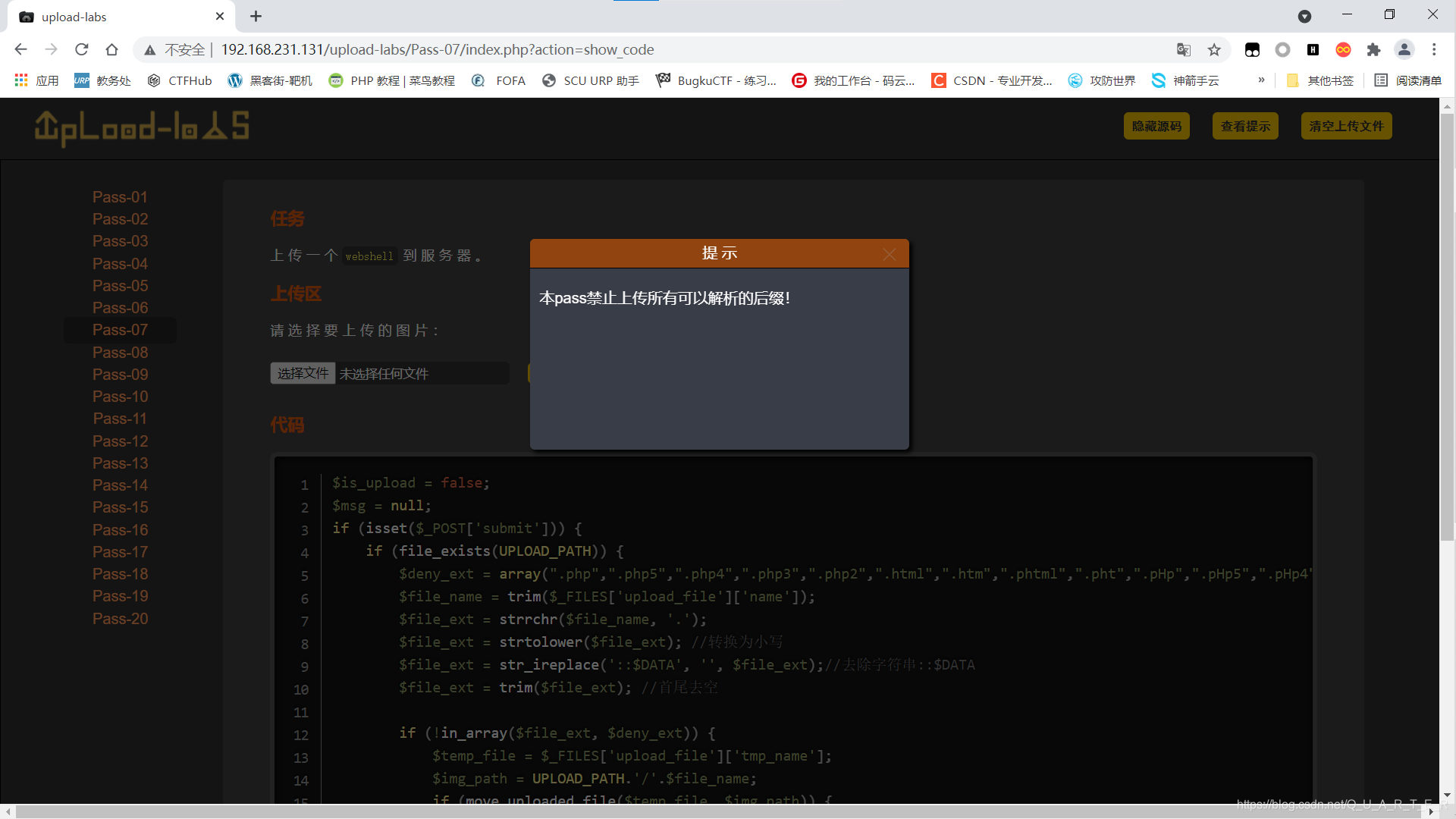This screenshot has height=819, width=1456.
Task: Close the upload-labs tab
Action: point(220,16)
